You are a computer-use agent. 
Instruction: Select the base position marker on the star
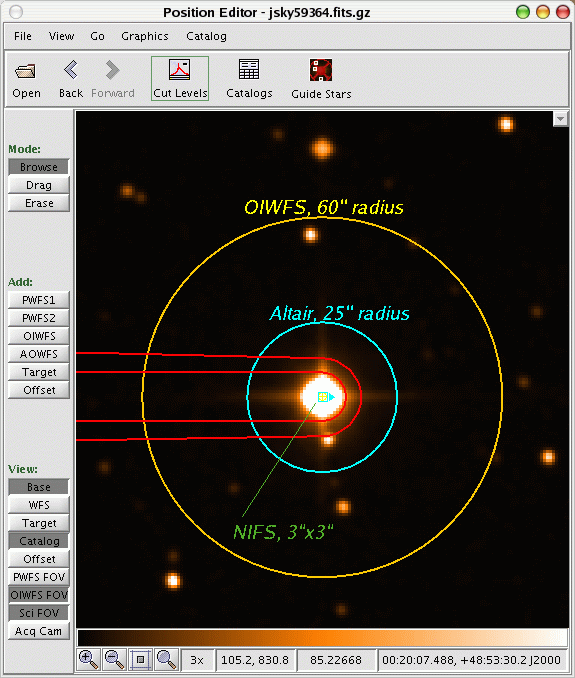coord(323,397)
